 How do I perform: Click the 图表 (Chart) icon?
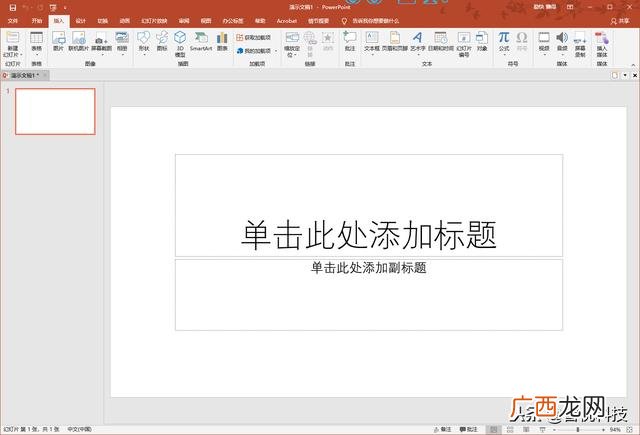222,41
